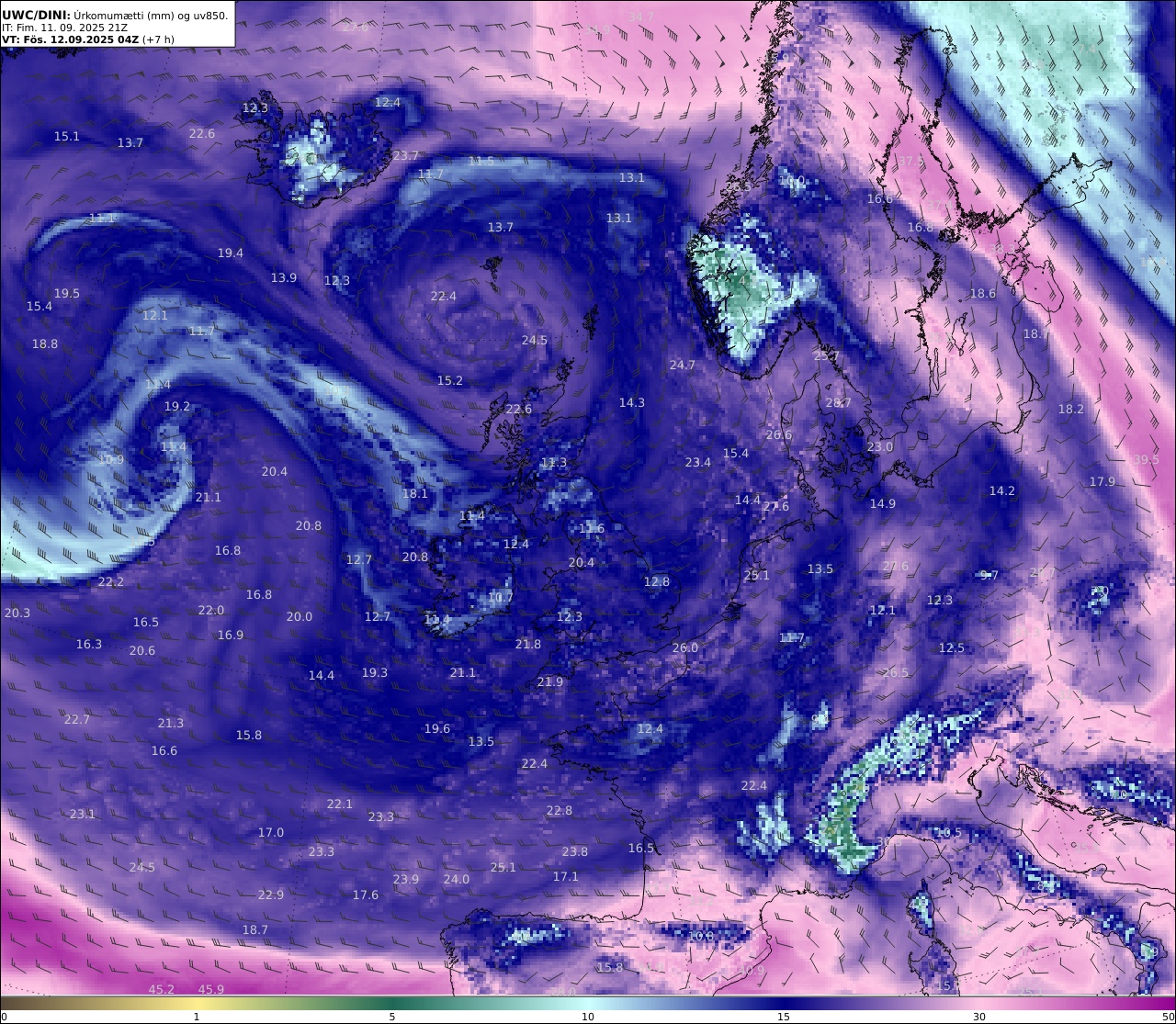
Task: Click the UWC/DINI title text in header box
Action: [37, 16]
